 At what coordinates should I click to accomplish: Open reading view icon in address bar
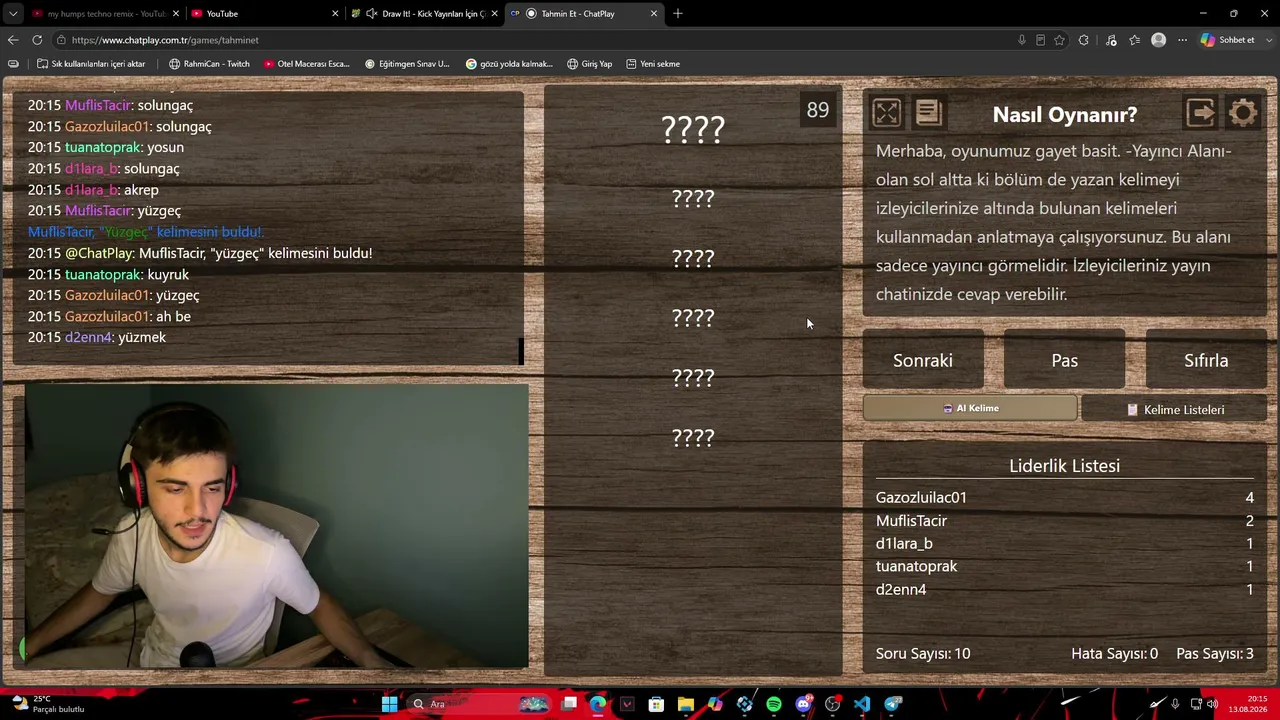1040,40
